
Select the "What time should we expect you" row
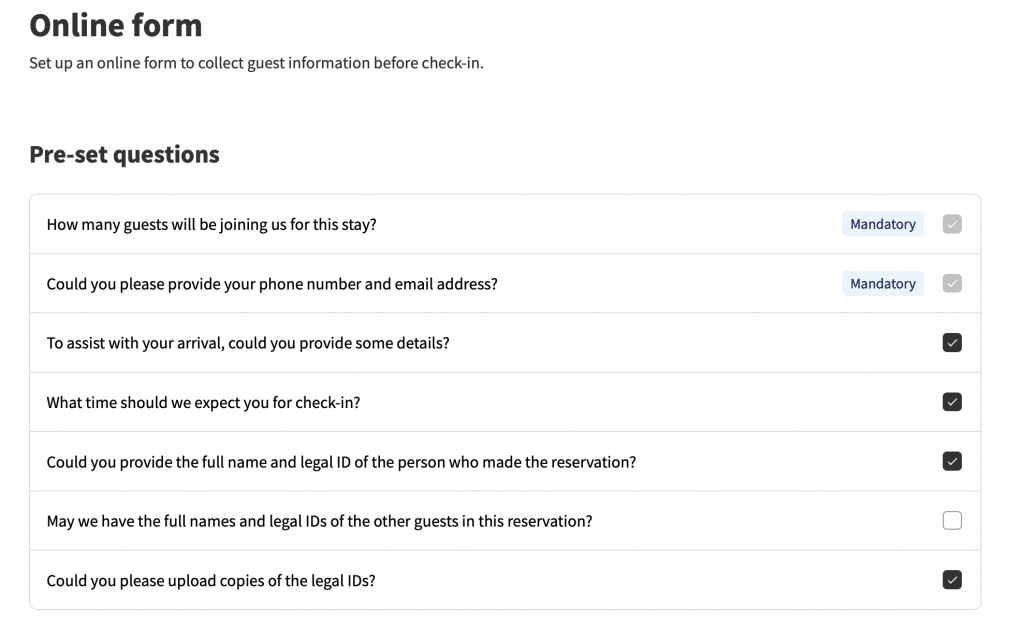[505, 402]
